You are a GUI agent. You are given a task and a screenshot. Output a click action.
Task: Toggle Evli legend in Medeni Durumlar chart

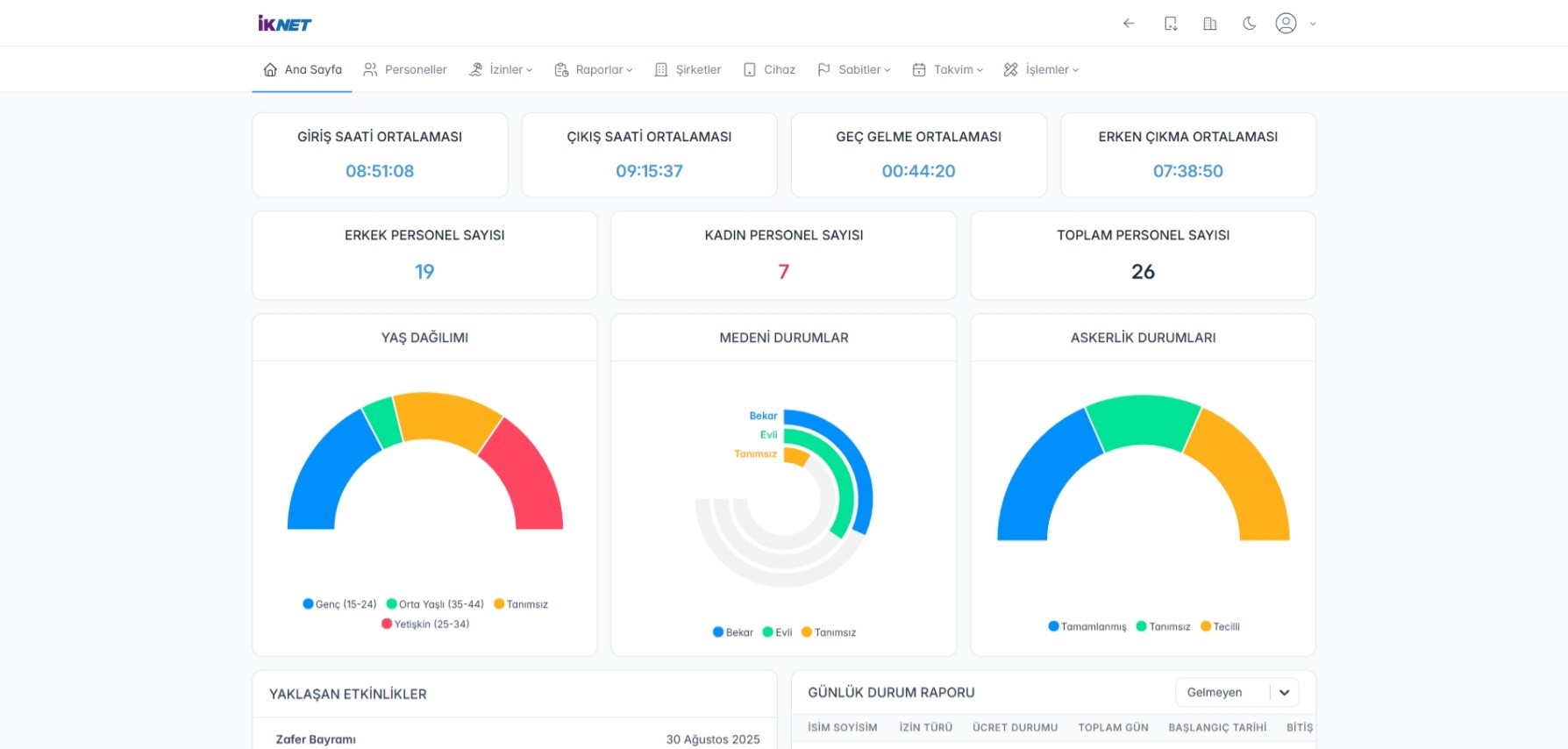tap(778, 632)
